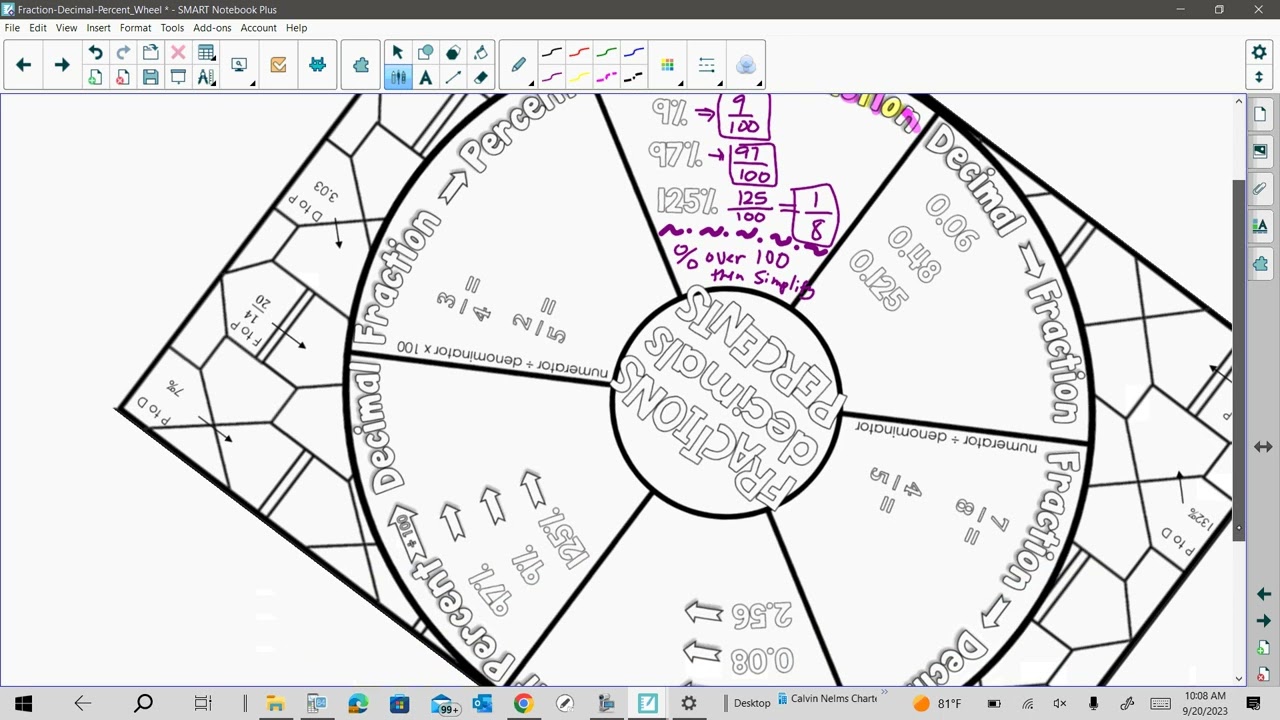Open toolbar settings gear

click(x=1259, y=53)
